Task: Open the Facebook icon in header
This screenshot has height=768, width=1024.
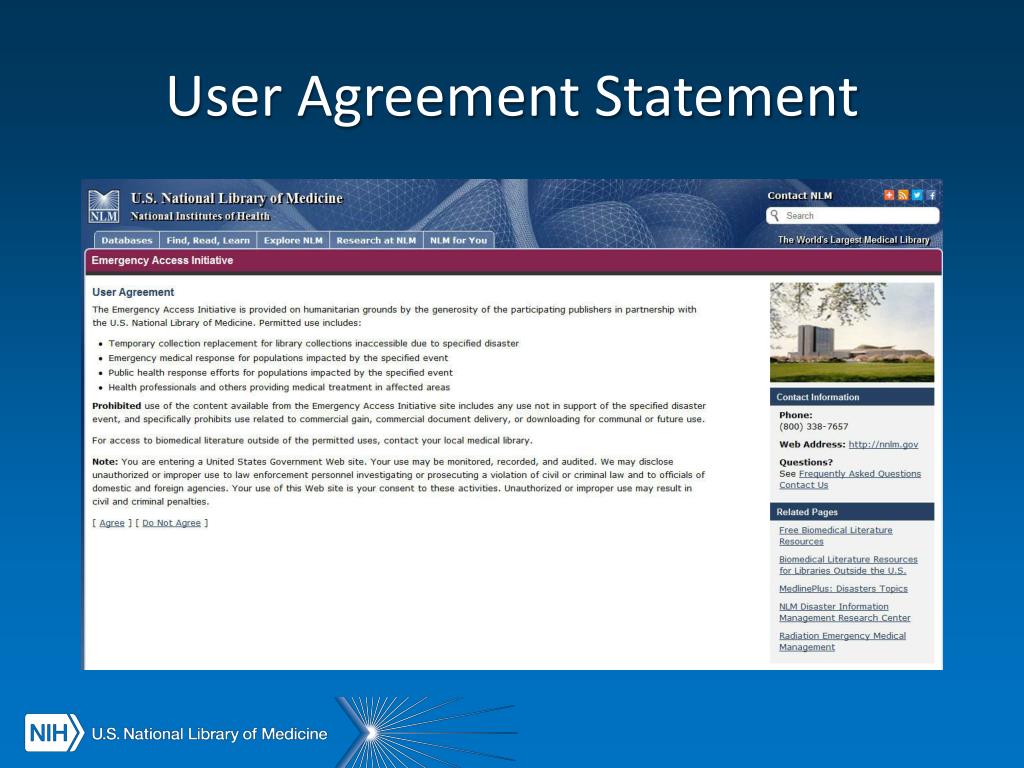Action: 932,195
